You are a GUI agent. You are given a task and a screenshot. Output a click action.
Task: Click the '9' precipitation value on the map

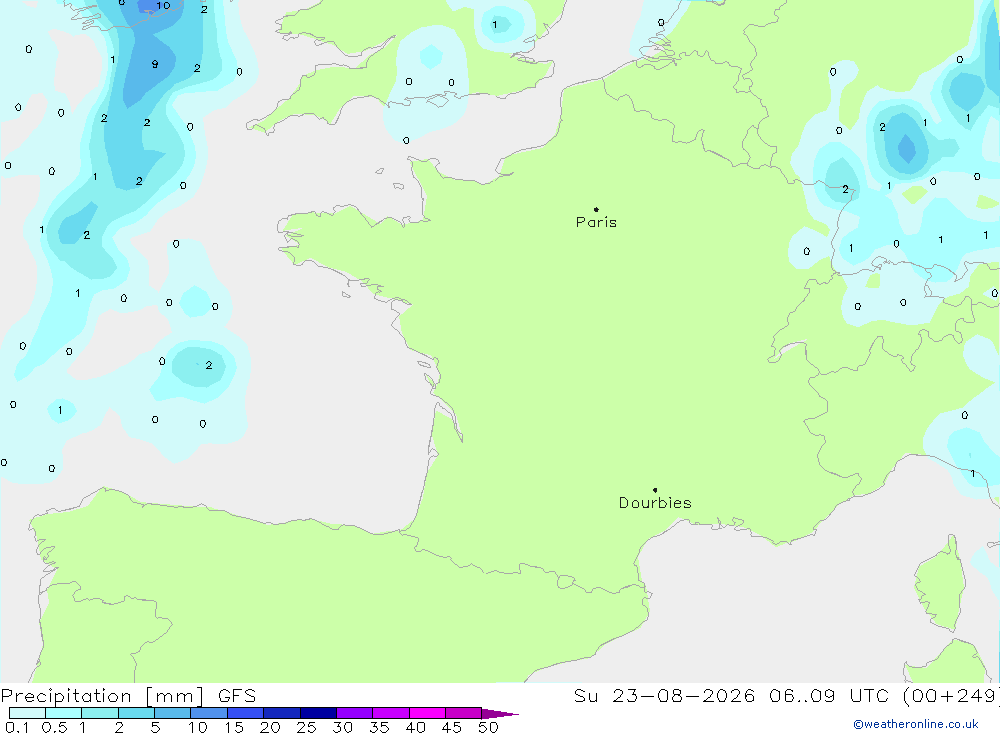(x=155, y=64)
